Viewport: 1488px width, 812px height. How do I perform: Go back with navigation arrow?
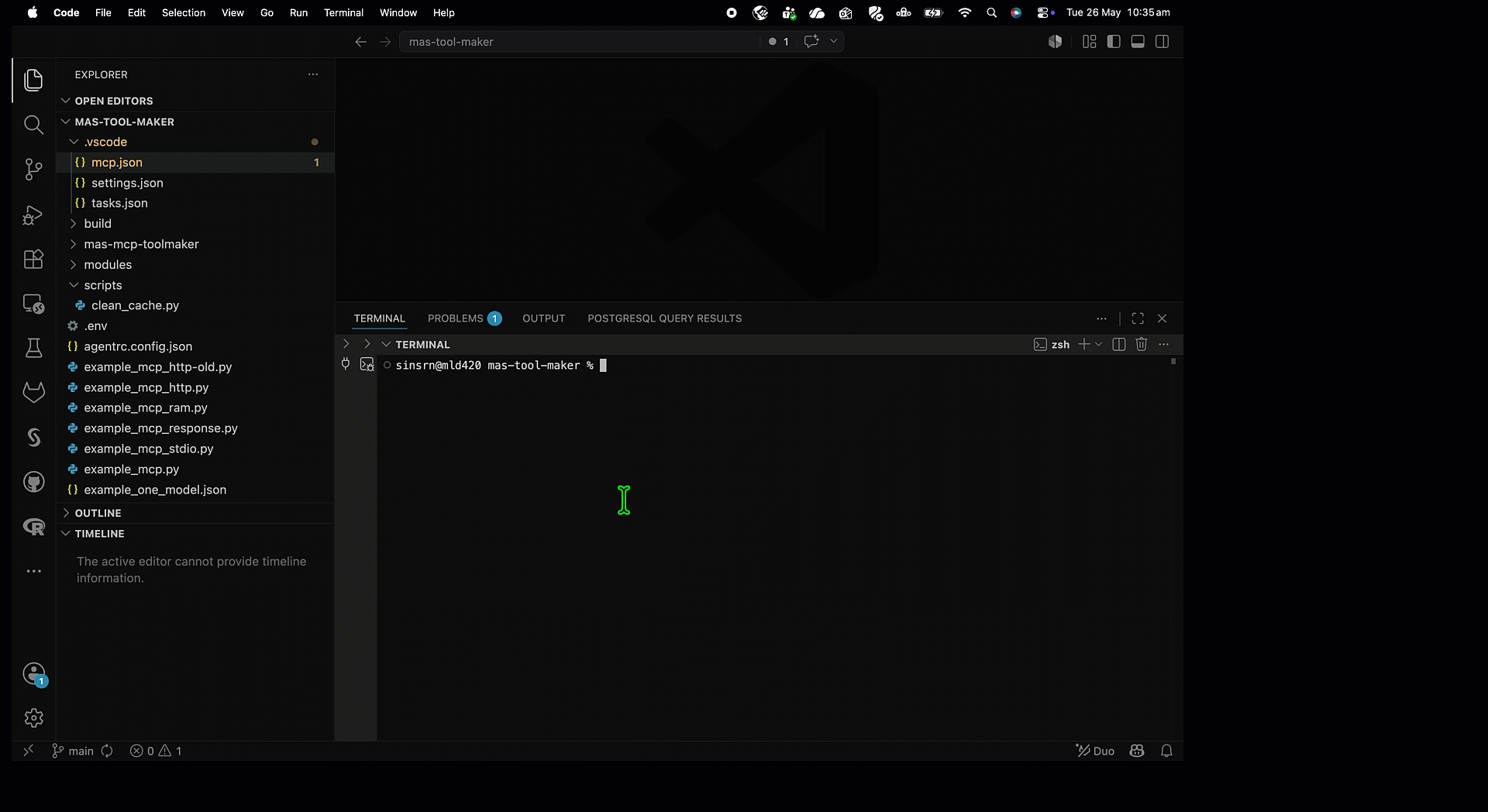(x=360, y=42)
